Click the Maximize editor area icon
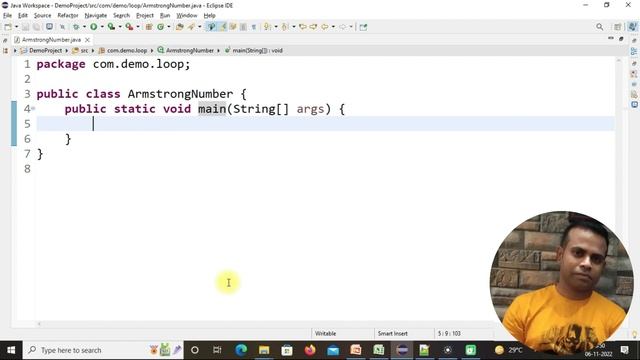Screen dimensions: 640x360 tap(621, 39)
